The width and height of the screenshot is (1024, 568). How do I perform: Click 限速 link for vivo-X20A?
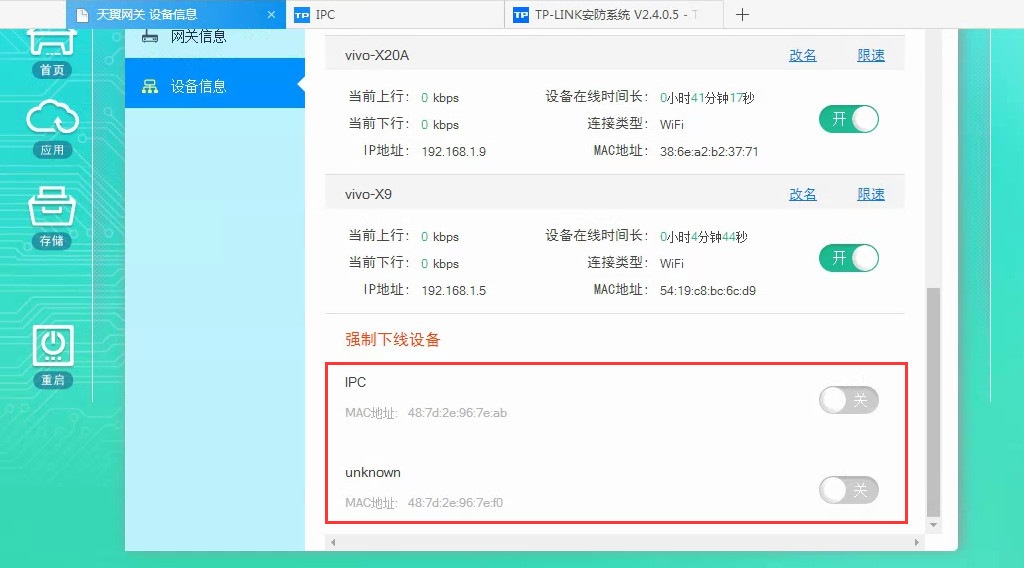click(x=871, y=56)
